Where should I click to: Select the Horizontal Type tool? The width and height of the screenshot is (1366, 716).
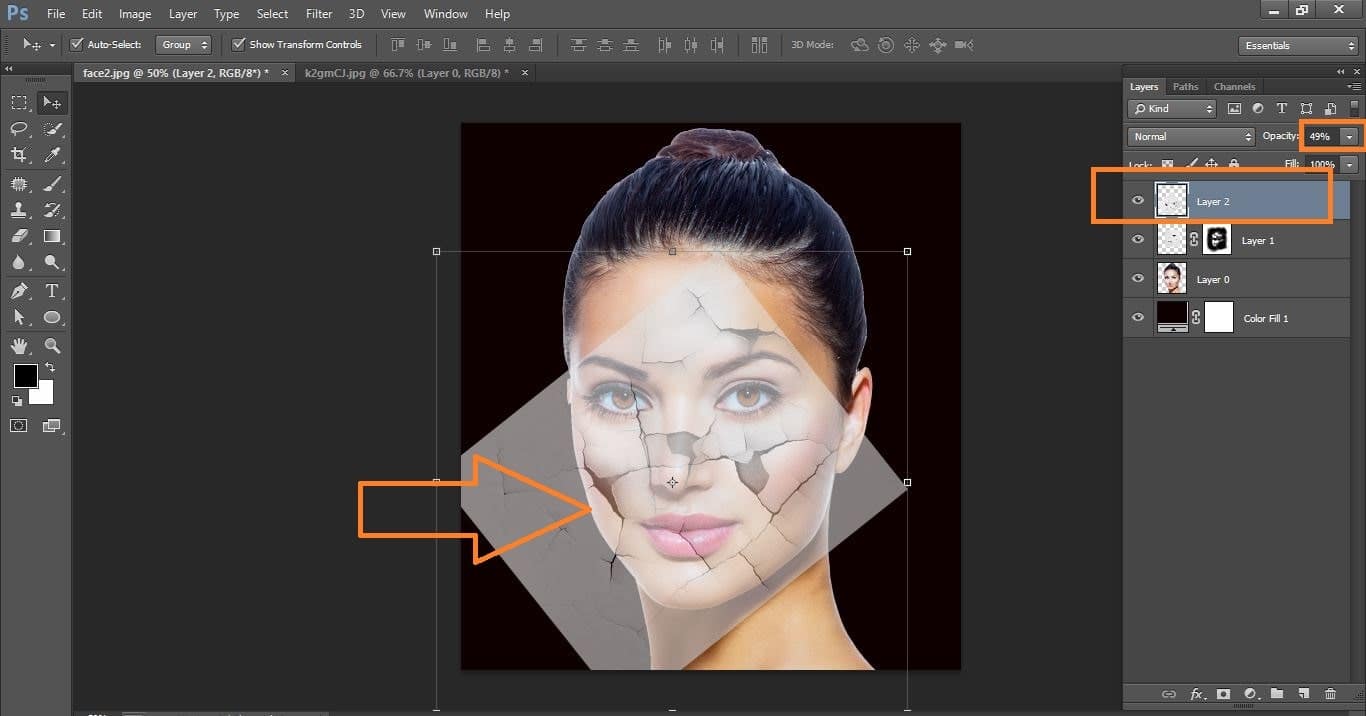(52, 291)
